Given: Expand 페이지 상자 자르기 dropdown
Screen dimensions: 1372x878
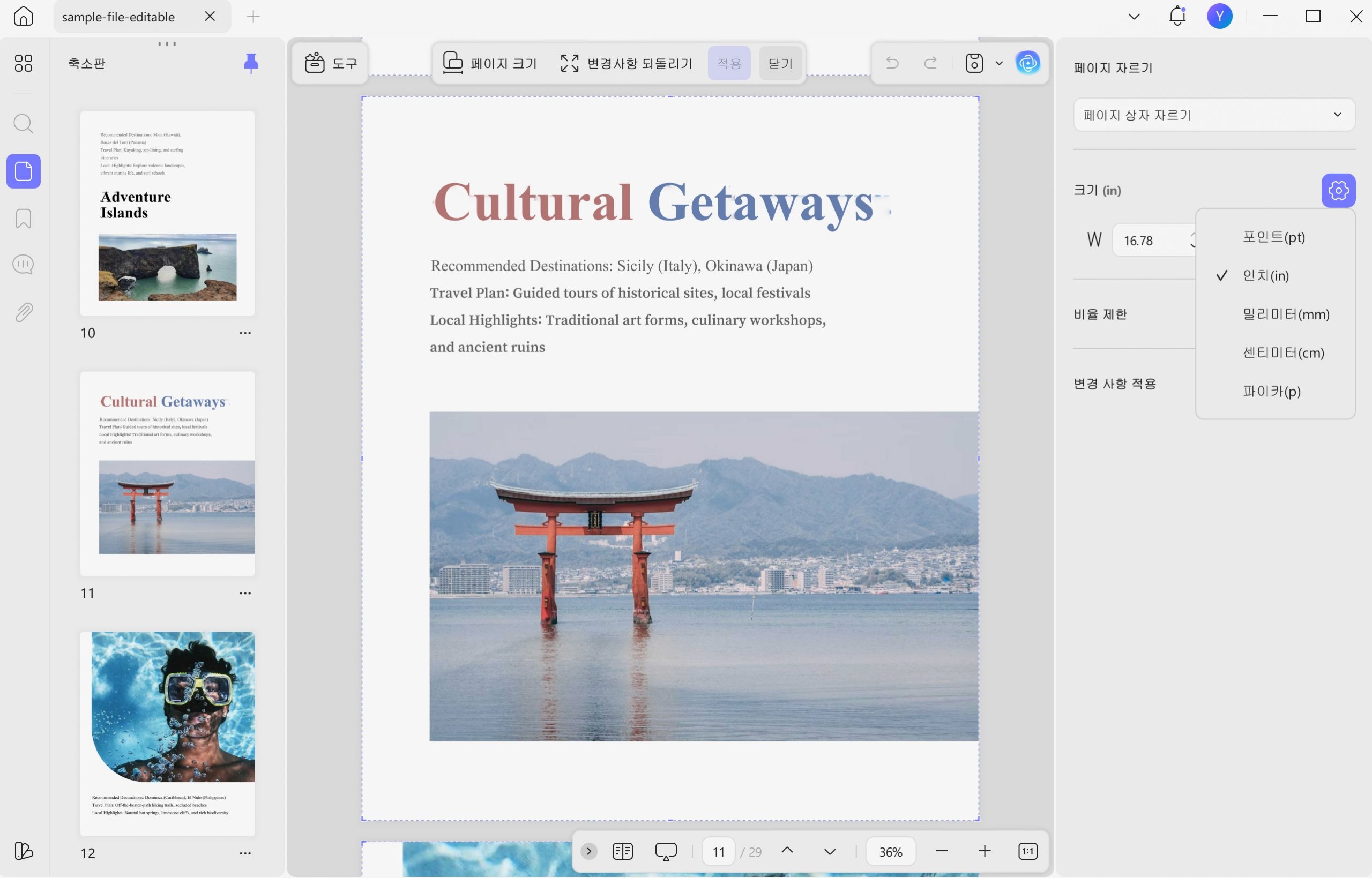Looking at the screenshot, I should 1213,115.
